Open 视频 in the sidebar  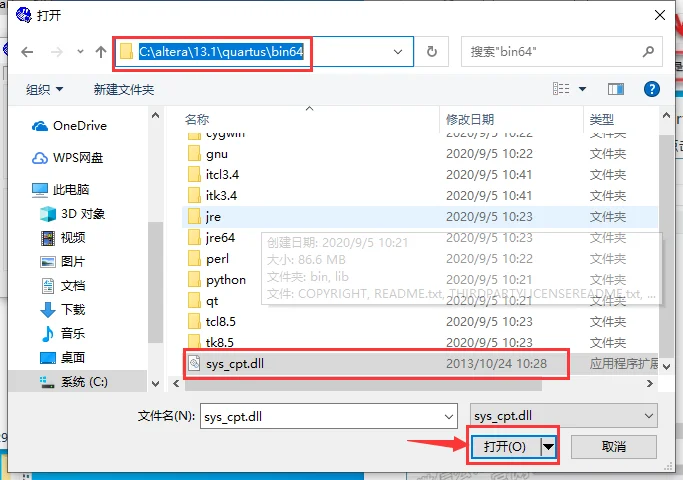tap(63, 238)
